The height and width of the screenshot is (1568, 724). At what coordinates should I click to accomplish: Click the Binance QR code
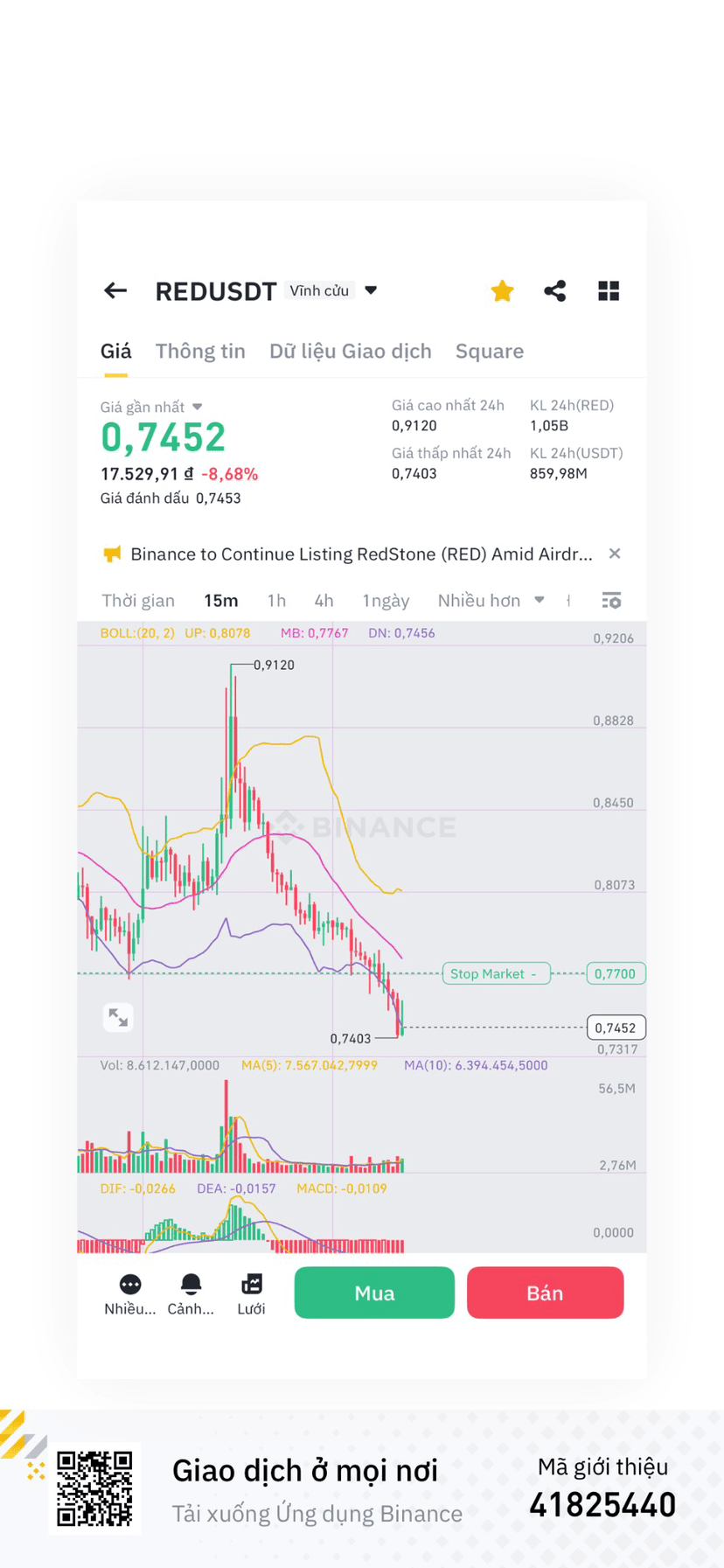pyautogui.click(x=94, y=1488)
